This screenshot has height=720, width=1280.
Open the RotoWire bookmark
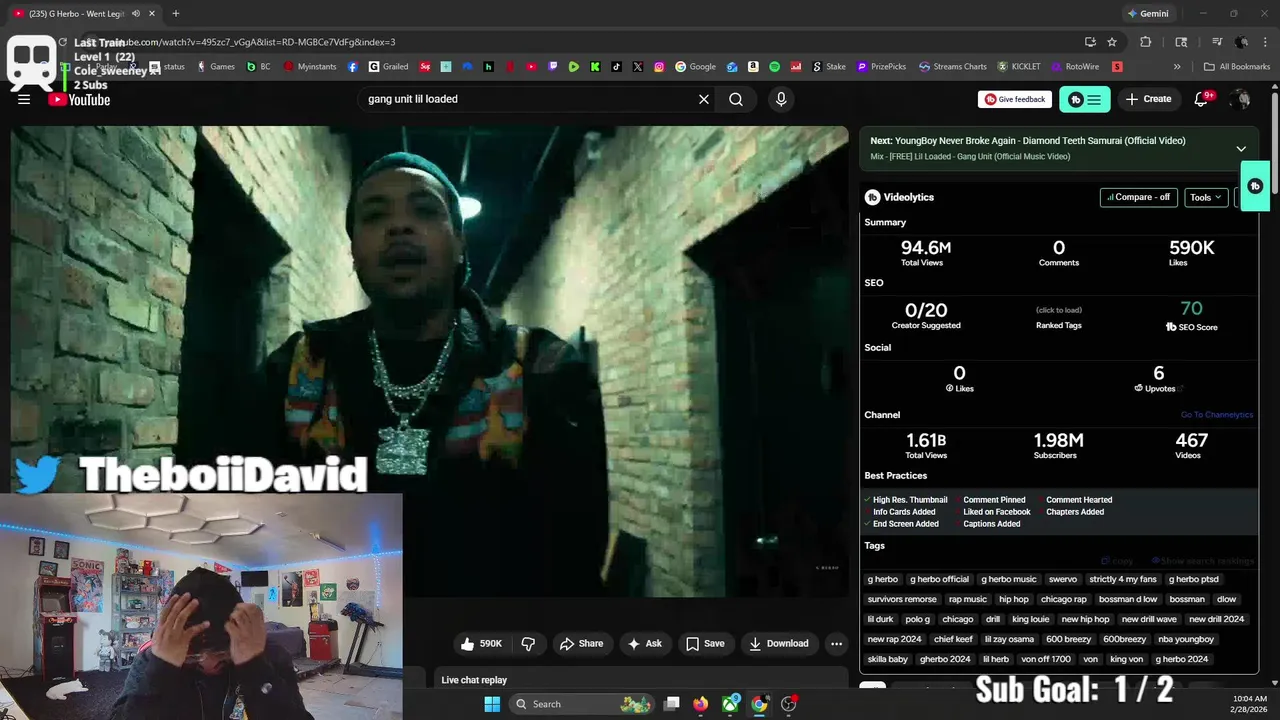point(1076,67)
